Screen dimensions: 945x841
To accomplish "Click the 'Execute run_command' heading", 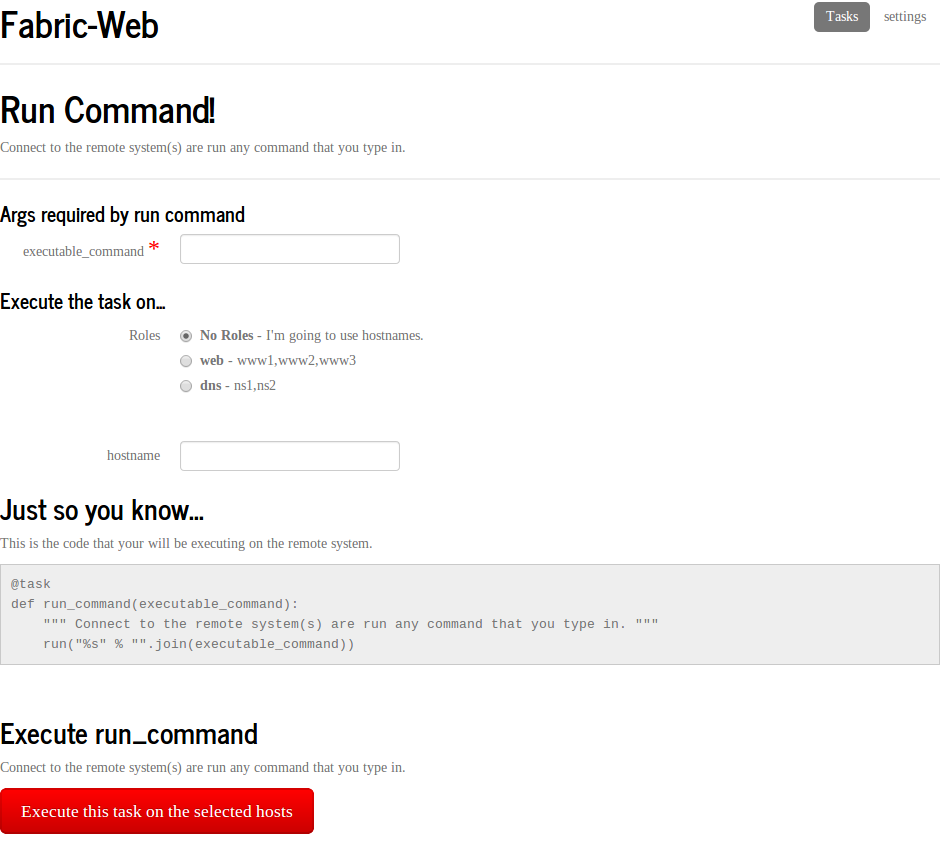I will coord(129,734).
